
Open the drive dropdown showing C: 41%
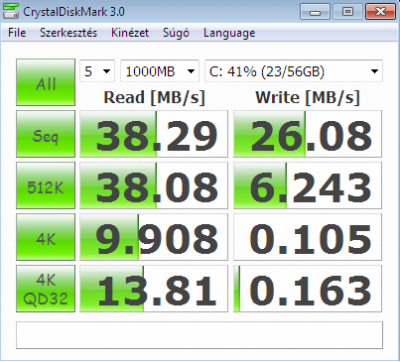[x=294, y=71]
